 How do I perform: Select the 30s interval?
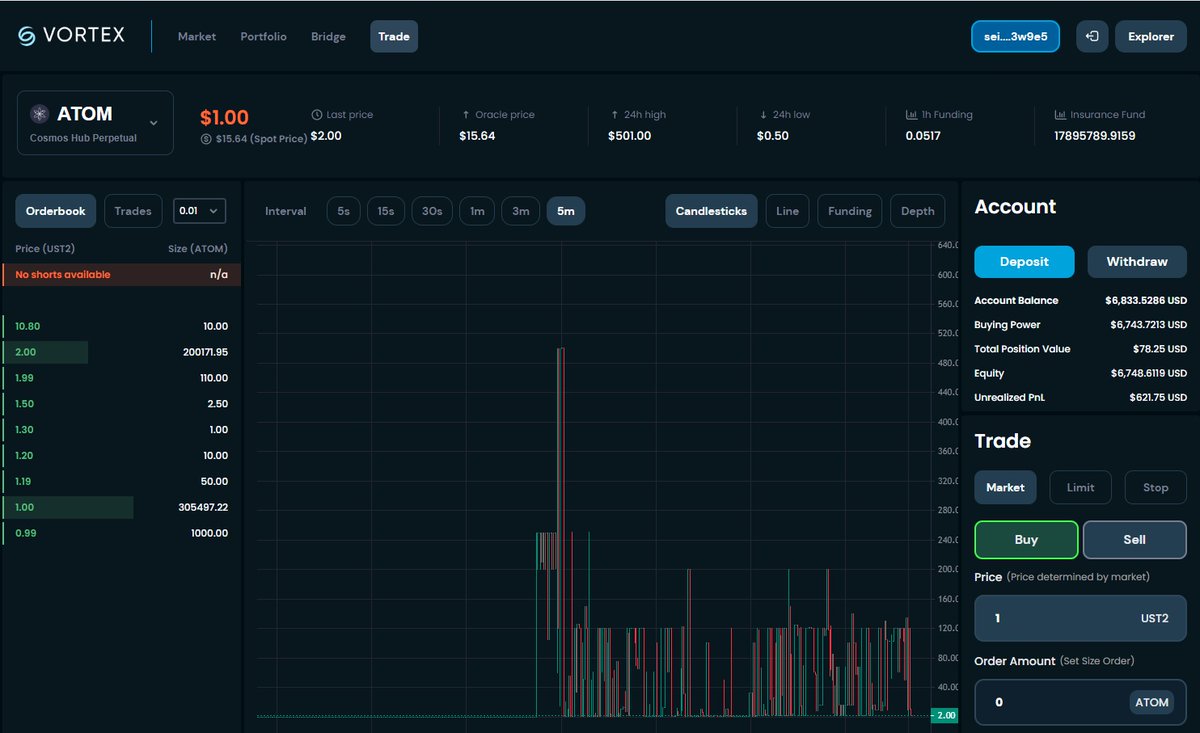(x=432, y=211)
